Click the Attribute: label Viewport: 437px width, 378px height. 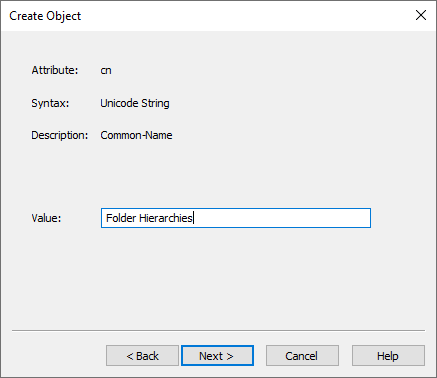(55, 70)
